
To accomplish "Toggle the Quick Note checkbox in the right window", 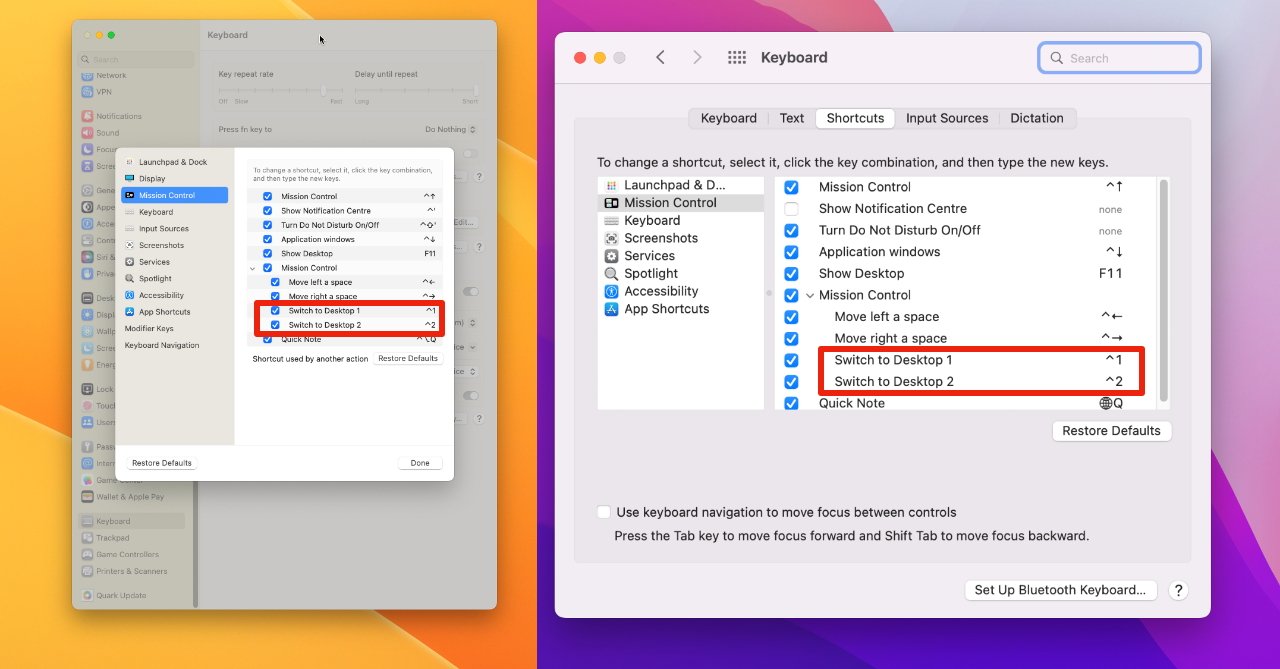I will [x=791, y=403].
